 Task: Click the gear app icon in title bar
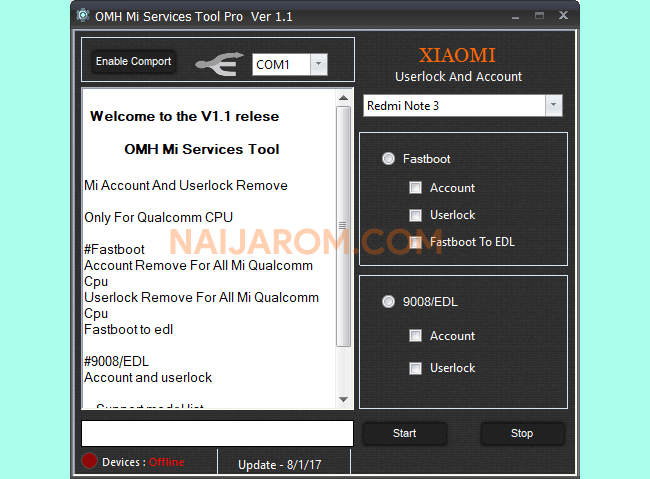(x=82, y=16)
